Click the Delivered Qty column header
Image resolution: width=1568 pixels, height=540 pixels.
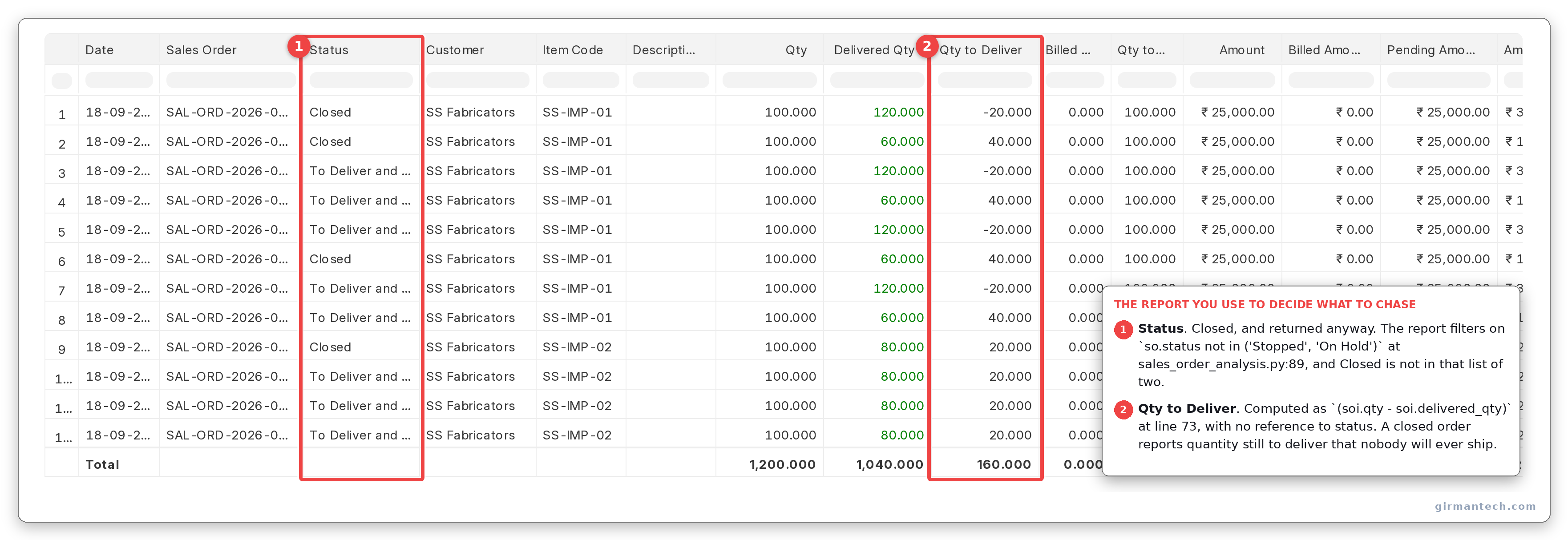(x=873, y=50)
